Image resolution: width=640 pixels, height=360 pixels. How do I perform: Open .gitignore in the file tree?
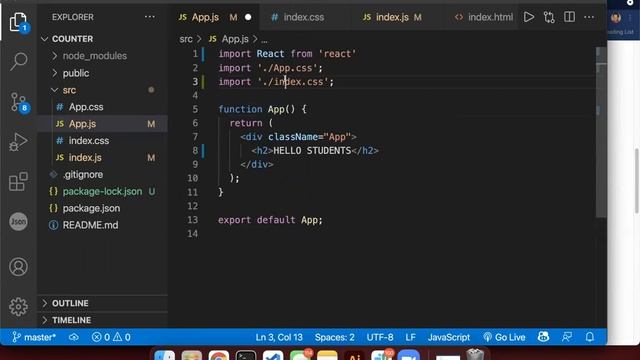pos(102,175)
